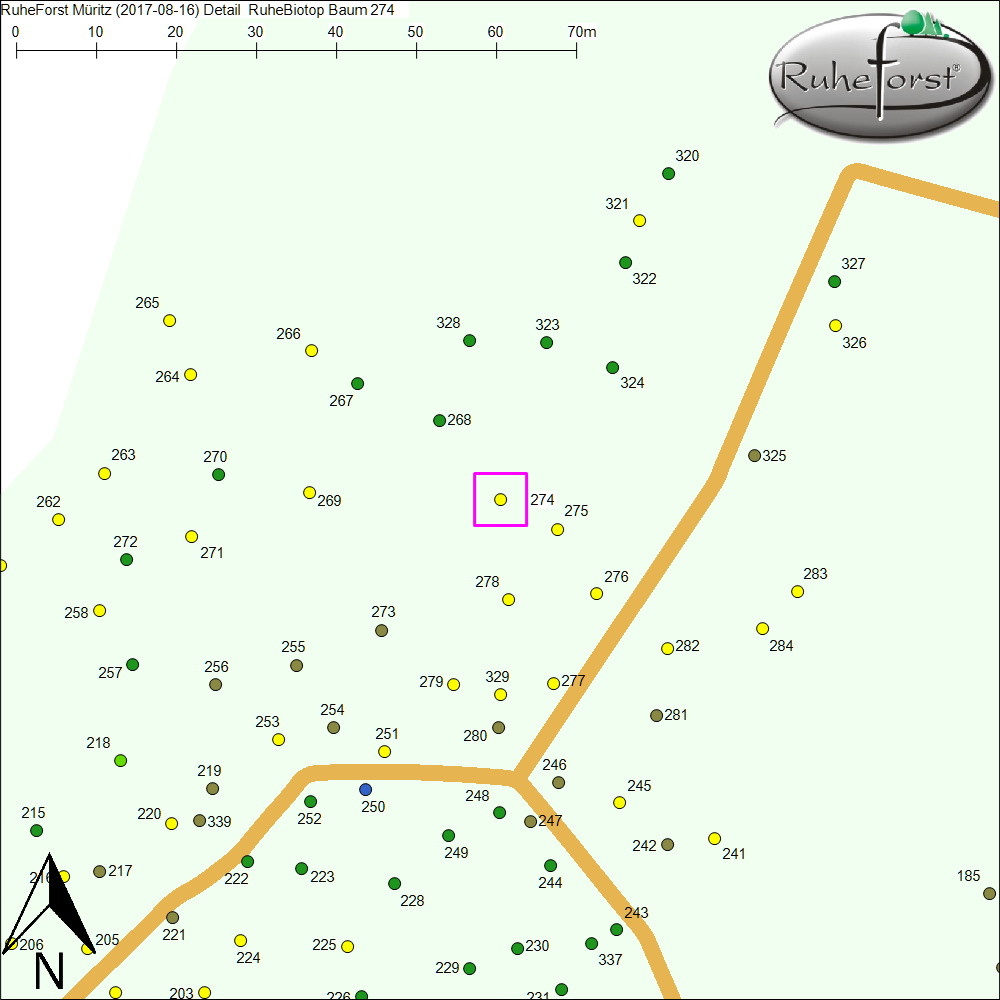Click the green tree marker 327
Viewport: 1000px width, 1000px height.
click(x=835, y=282)
